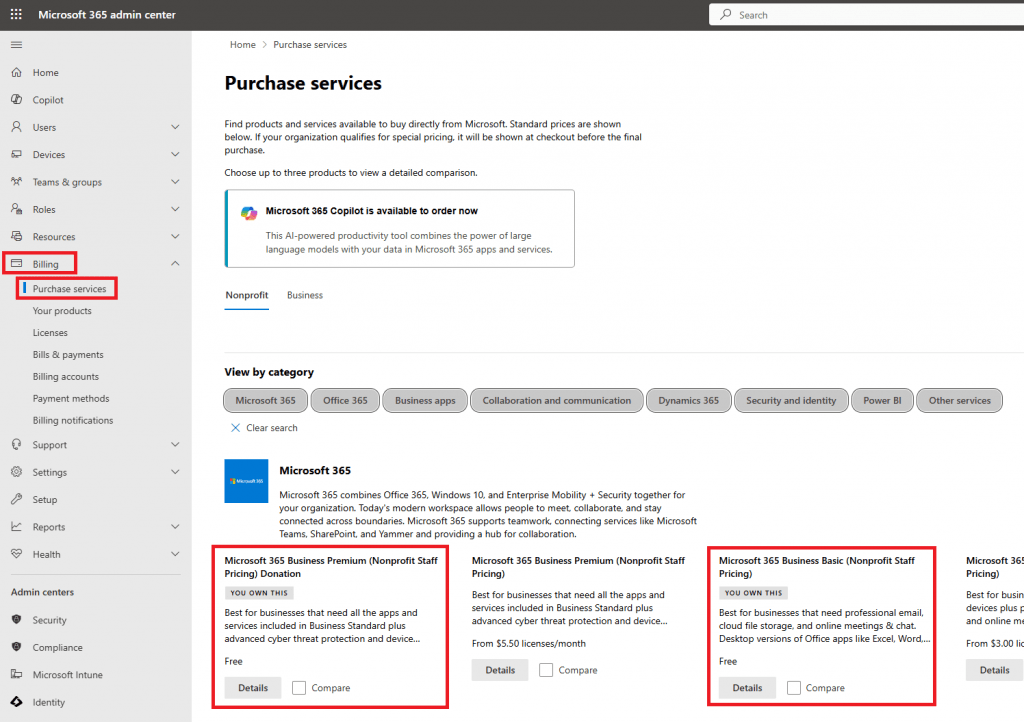The height and width of the screenshot is (722, 1024).
Task: Click the Devices icon in sidebar
Action: coord(16,154)
